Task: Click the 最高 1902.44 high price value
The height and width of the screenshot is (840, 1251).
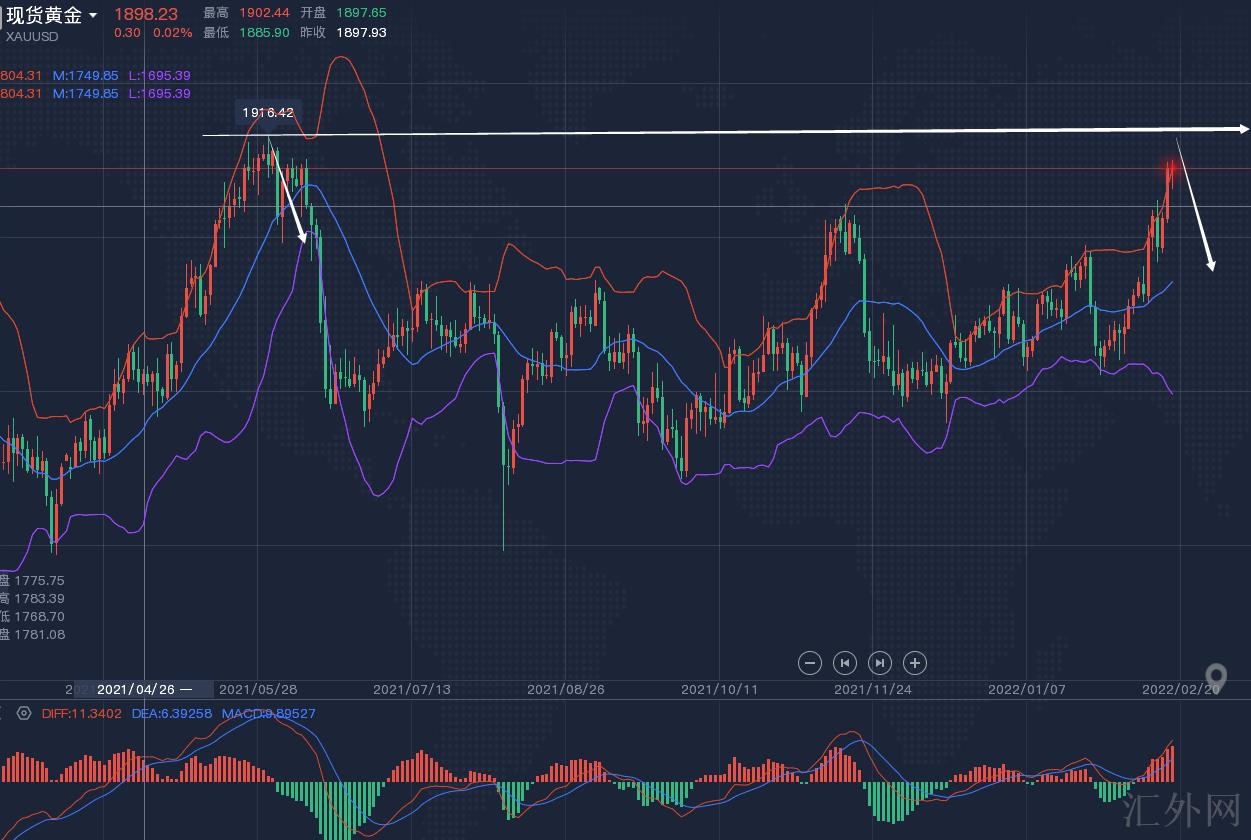Action: [264, 13]
